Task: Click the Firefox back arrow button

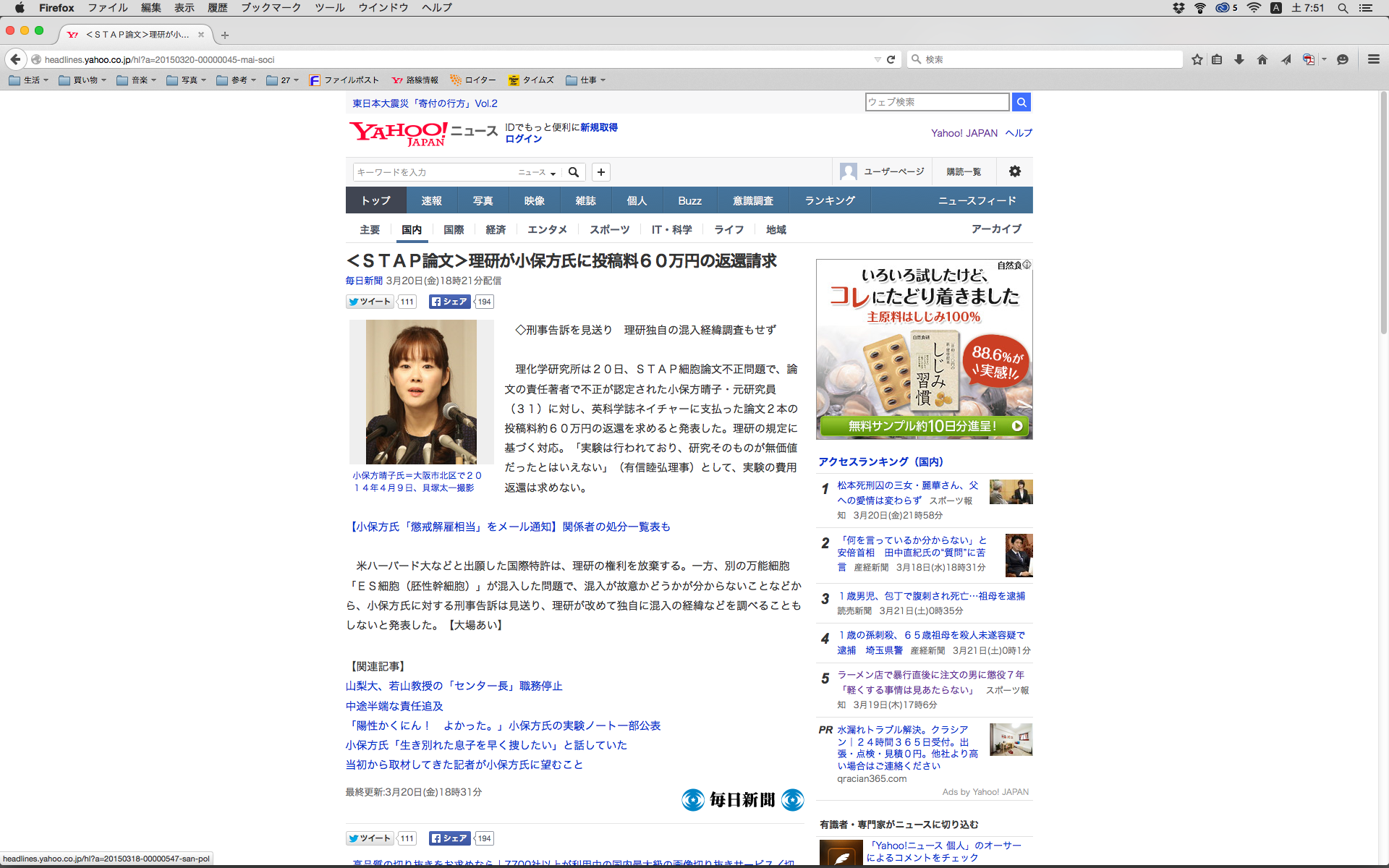Action: pos(16,59)
